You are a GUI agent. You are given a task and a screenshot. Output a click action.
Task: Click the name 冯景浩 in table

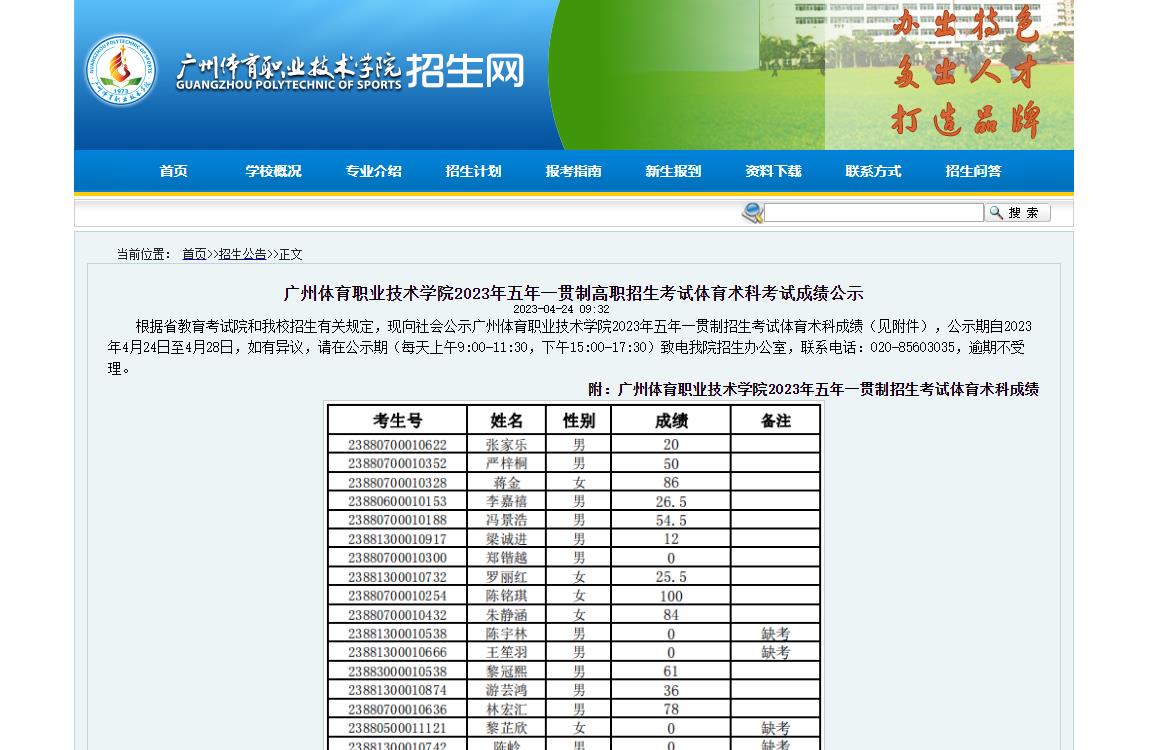506,520
